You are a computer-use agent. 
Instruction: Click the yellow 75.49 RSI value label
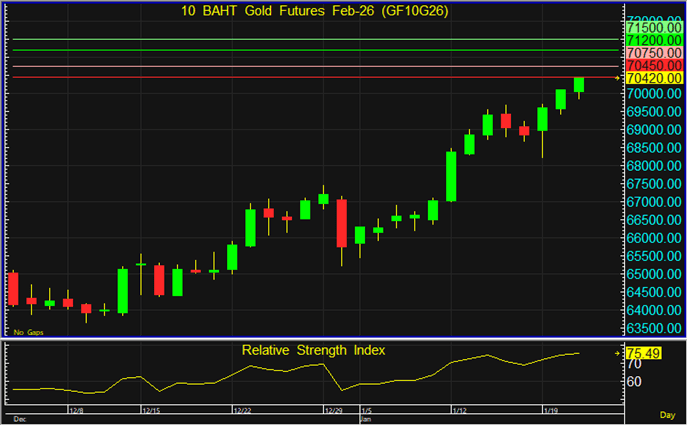pyautogui.click(x=645, y=353)
